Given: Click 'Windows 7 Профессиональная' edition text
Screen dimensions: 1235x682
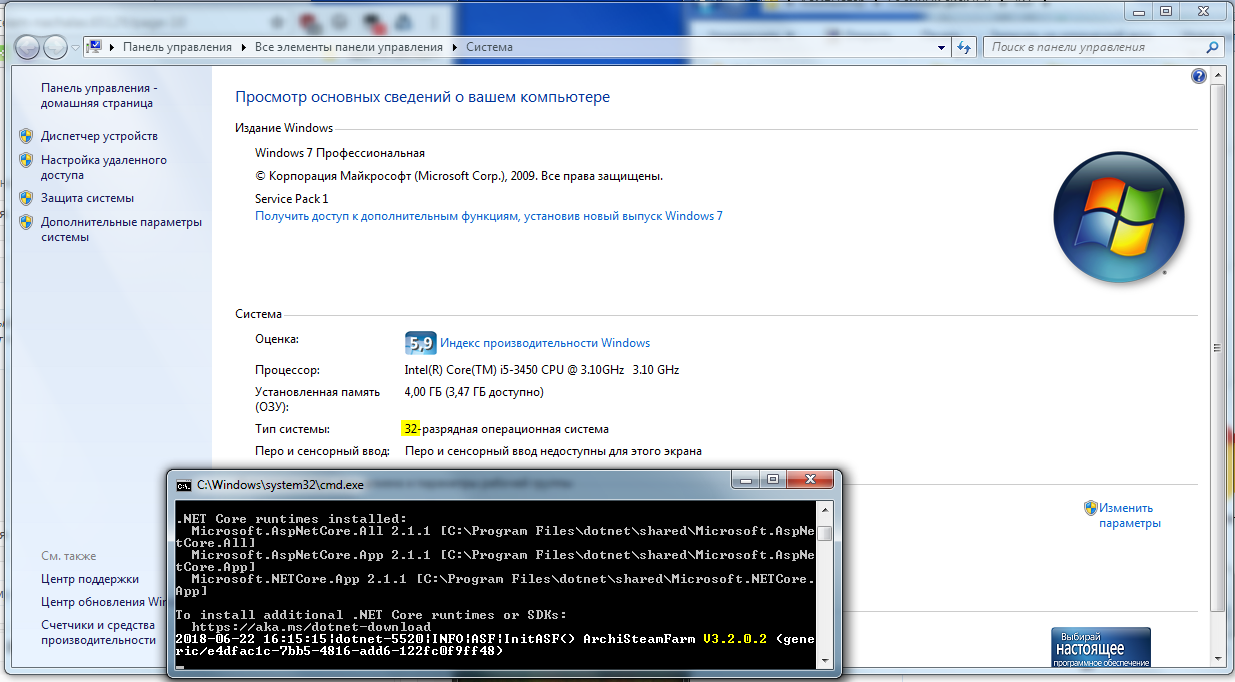Looking at the screenshot, I should (340, 153).
